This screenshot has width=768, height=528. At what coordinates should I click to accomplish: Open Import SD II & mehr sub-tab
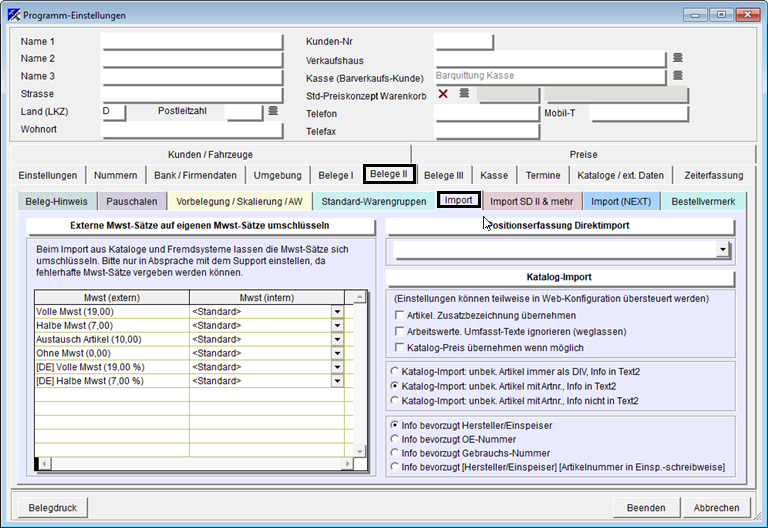pos(531,201)
